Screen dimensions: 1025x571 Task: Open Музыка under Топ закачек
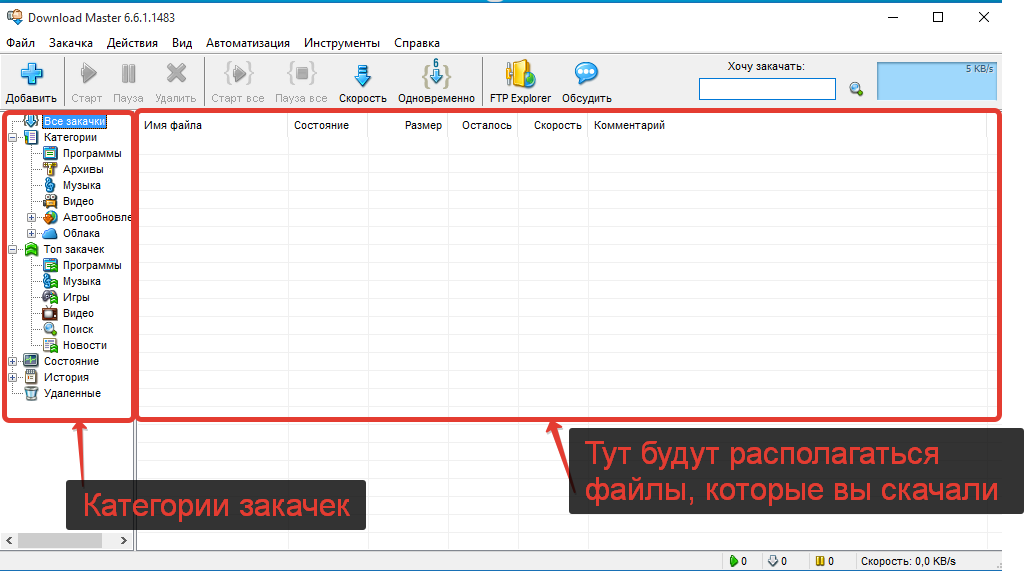(x=81, y=281)
